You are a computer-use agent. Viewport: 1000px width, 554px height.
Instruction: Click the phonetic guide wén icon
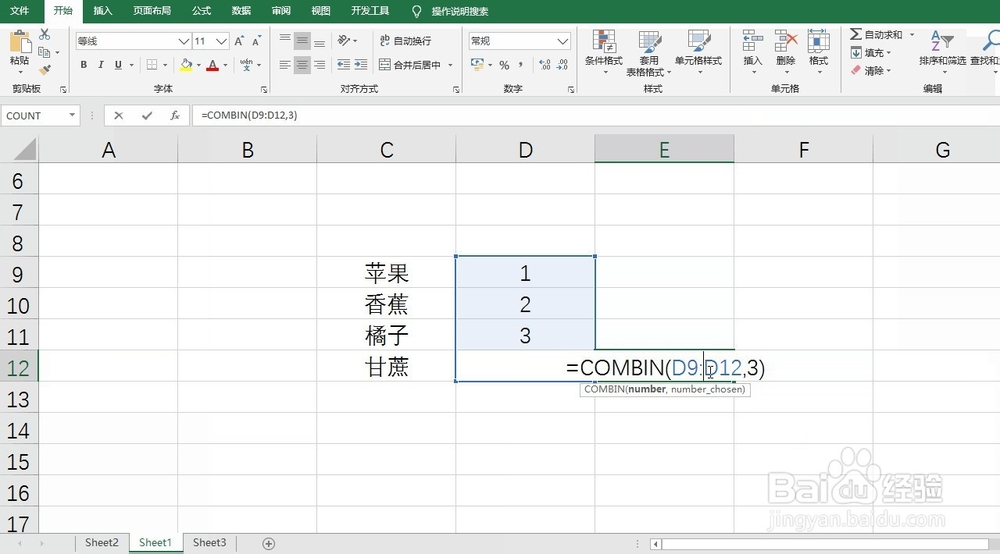pos(246,65)
